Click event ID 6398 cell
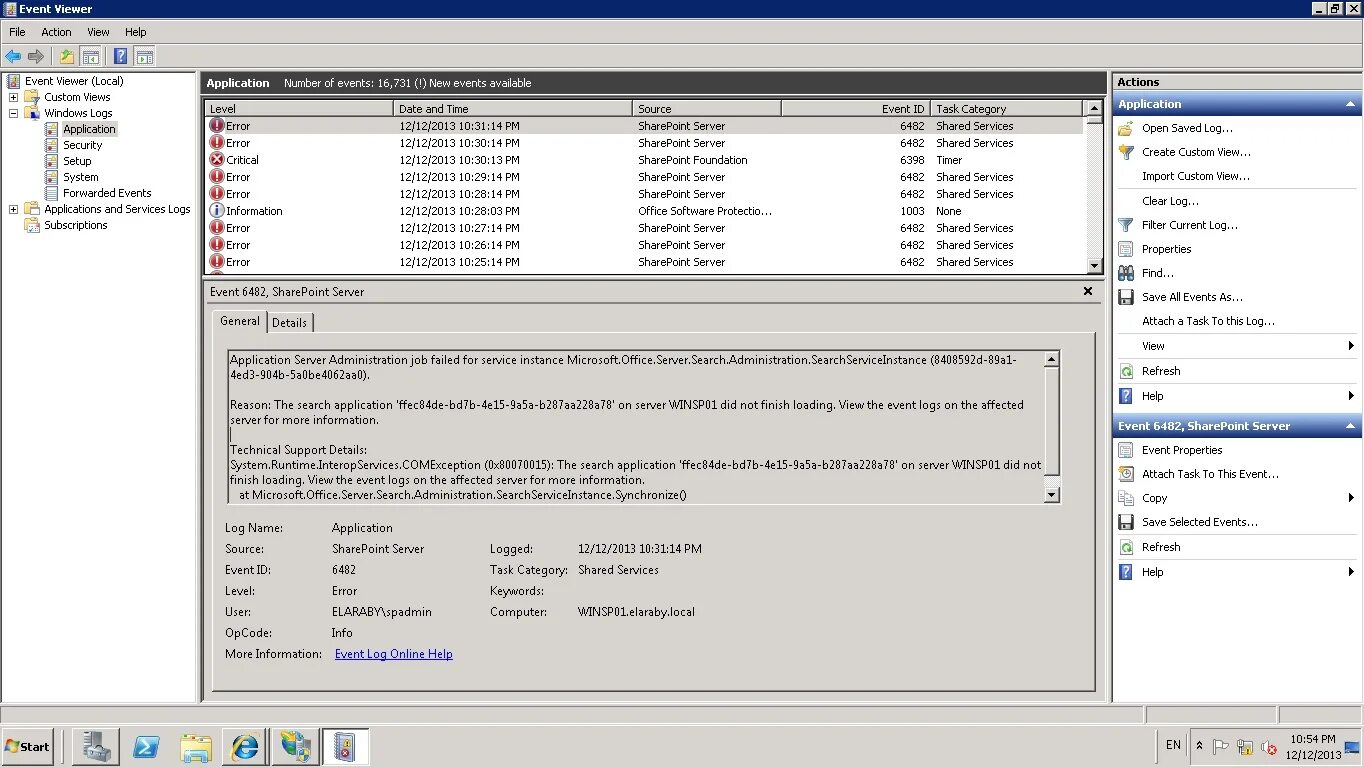The image size is (1364, 768). [912, 160]
